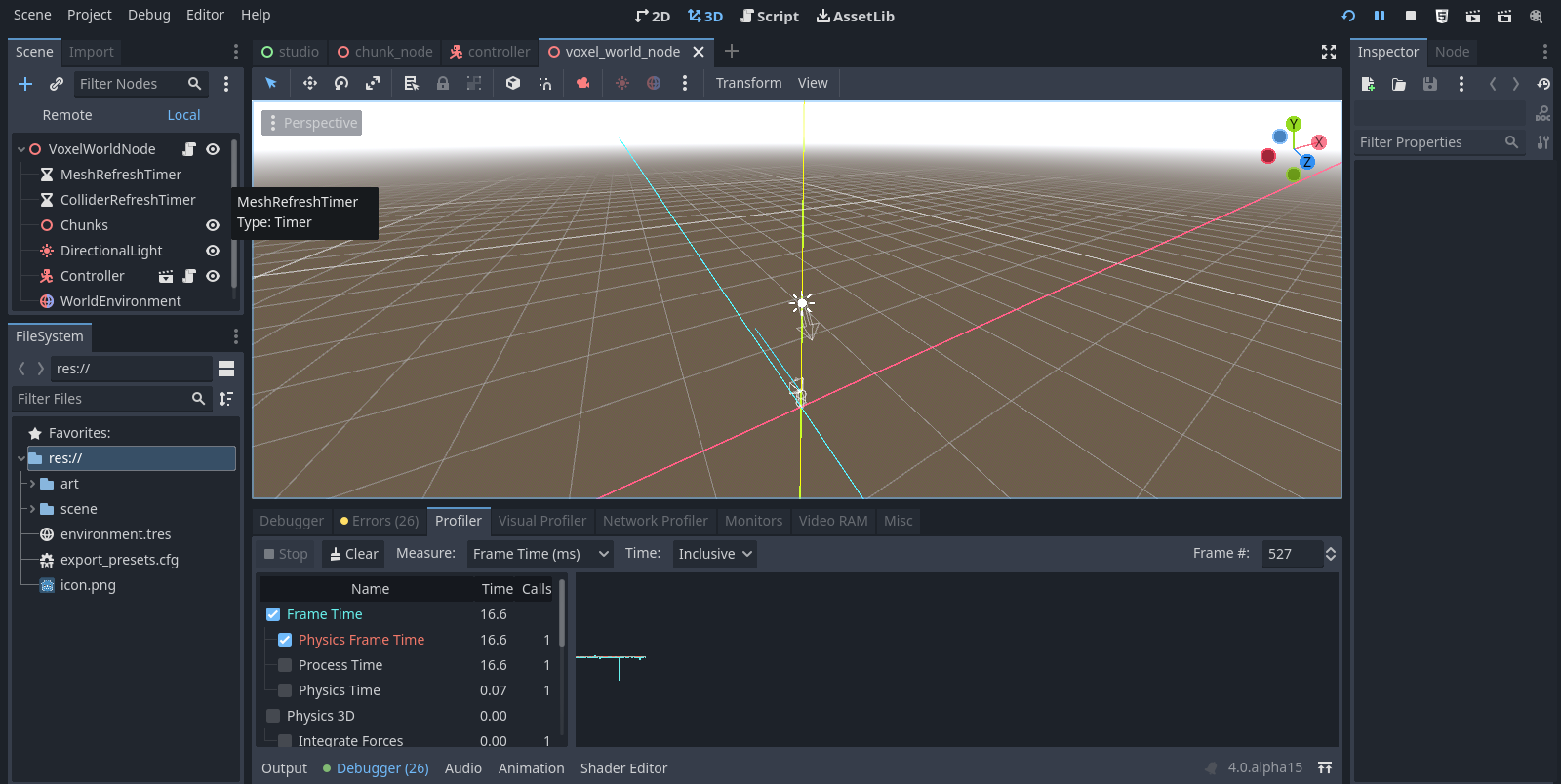Toggle the FileSystem split mode icon
This screenshot has width=1561, height=784.
(226, 369)
